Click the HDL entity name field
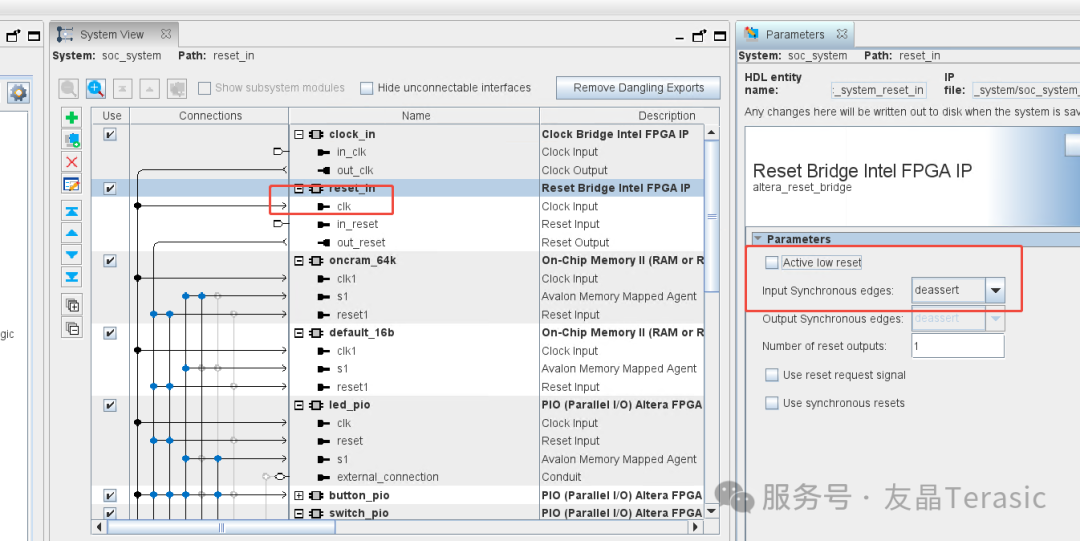Screen dimensions: 1080x541 pos(879,90)
